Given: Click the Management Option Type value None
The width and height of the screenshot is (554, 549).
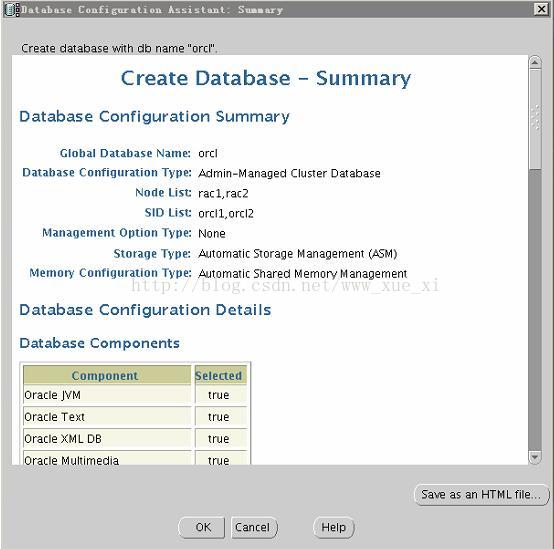Looking at the screenshot, I should click(x=212, y=234).
